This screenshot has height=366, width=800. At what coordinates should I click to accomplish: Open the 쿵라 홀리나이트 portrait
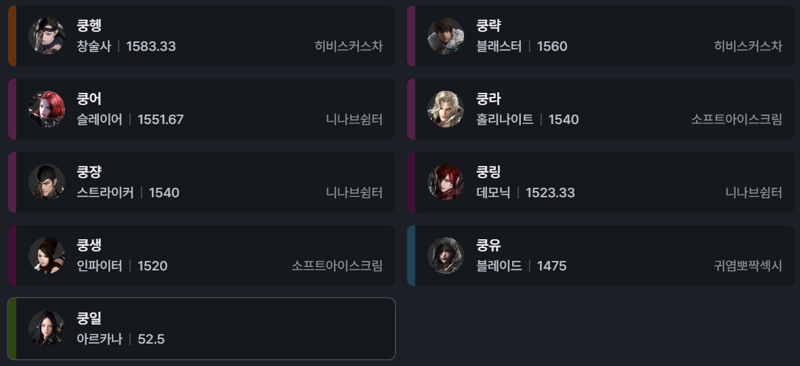[445, 109]
